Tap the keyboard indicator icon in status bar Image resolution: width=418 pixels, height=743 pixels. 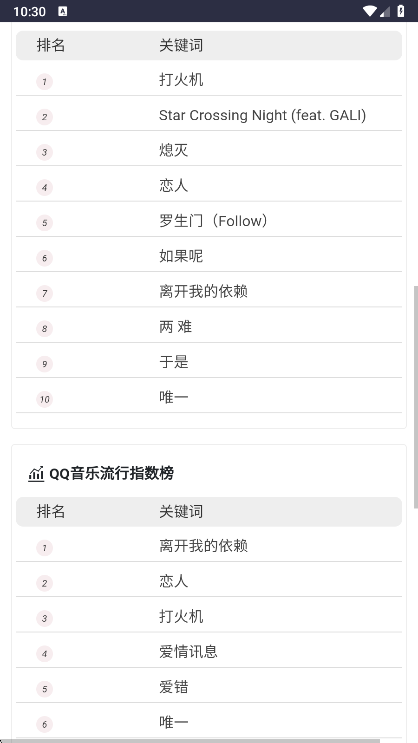point(63,12)
